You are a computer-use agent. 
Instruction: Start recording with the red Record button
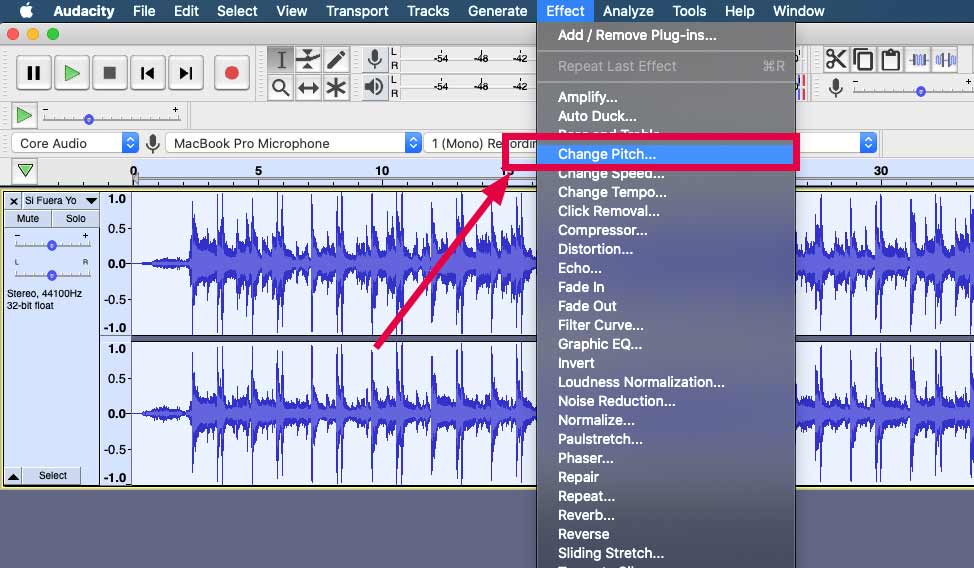click(232, 73)
